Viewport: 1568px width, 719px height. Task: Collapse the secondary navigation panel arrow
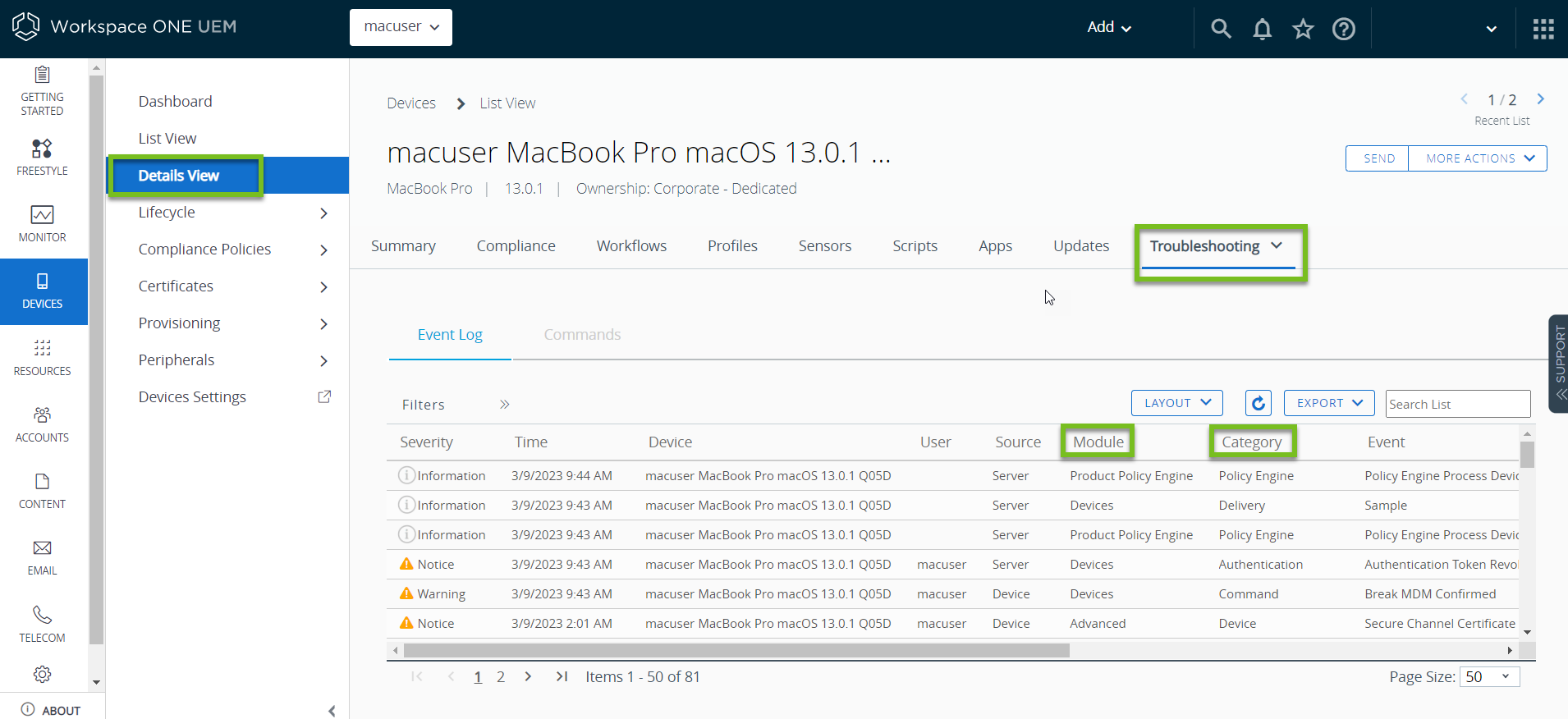(332, 711)
